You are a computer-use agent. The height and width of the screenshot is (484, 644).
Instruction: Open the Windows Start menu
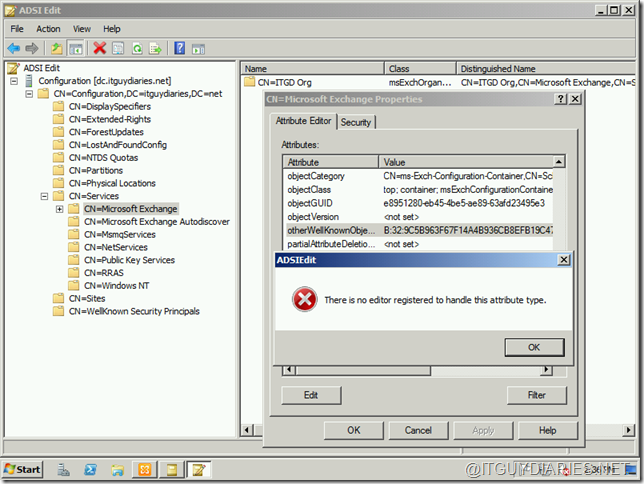tap(22, 470)
